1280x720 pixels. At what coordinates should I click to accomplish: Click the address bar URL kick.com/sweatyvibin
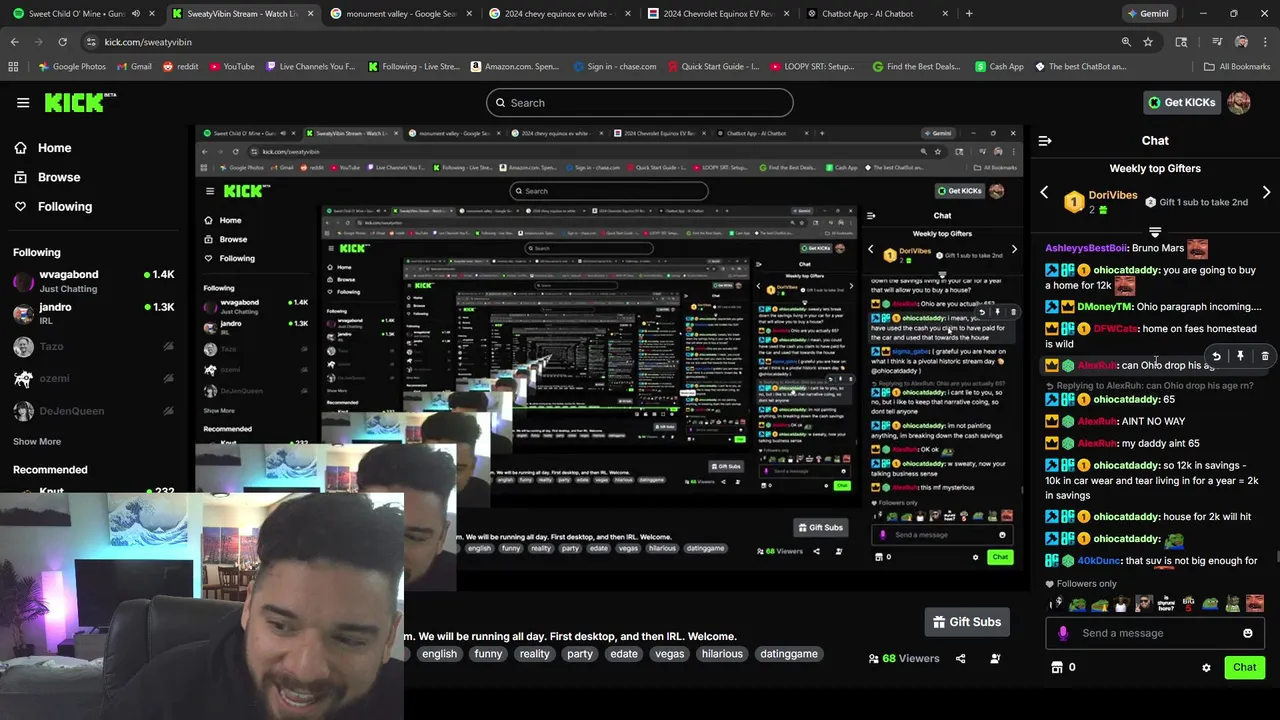point(148,42)
